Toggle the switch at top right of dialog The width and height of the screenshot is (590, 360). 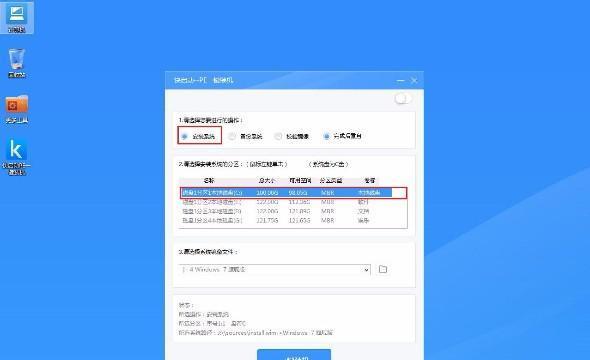[x=403, y=99]
